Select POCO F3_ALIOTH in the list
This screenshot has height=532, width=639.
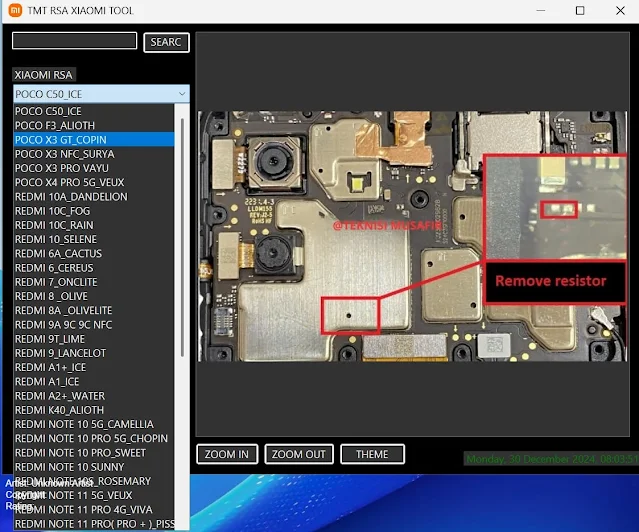94,126
